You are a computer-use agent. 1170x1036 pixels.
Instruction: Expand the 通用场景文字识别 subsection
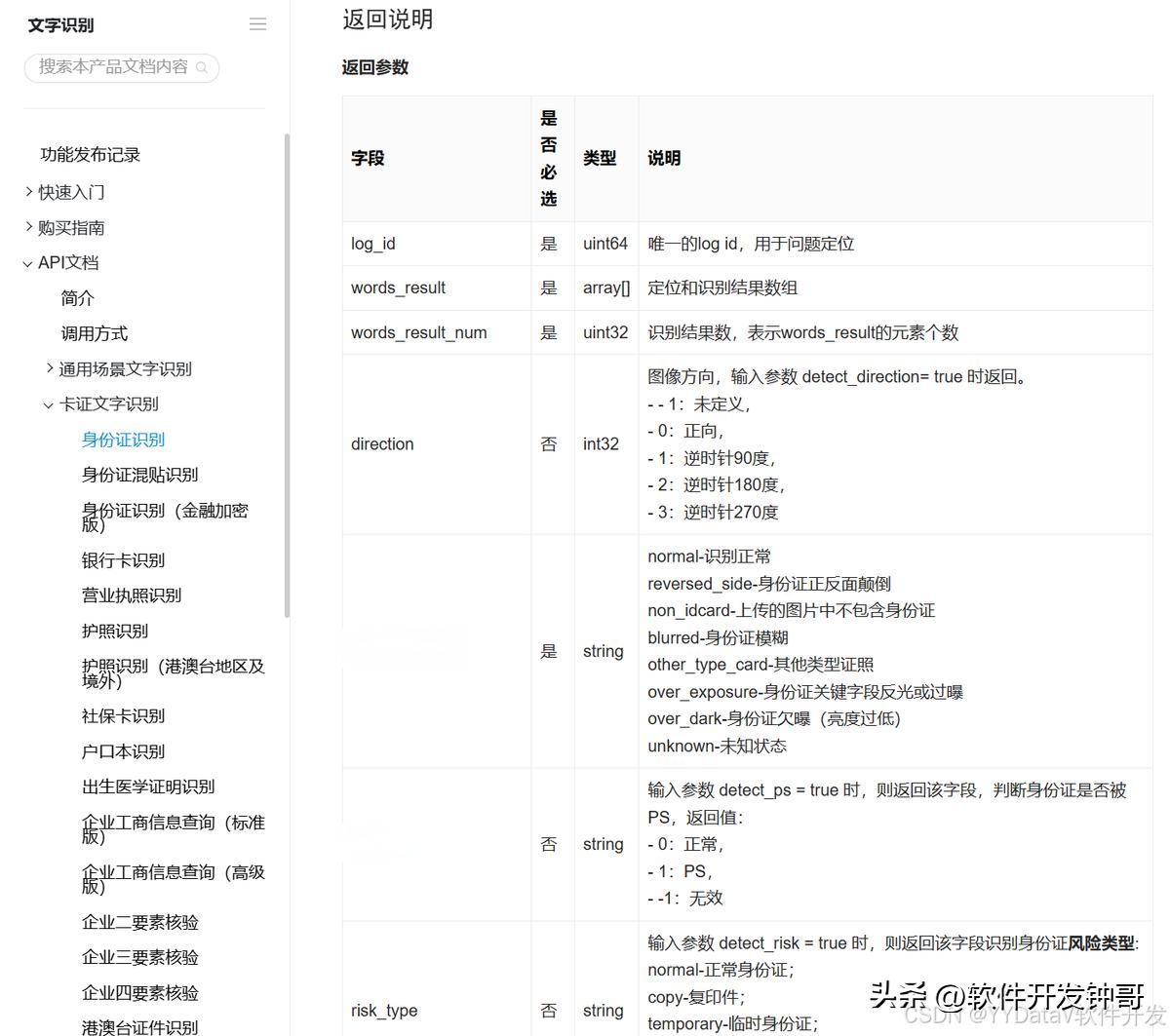tap(50, 368)
